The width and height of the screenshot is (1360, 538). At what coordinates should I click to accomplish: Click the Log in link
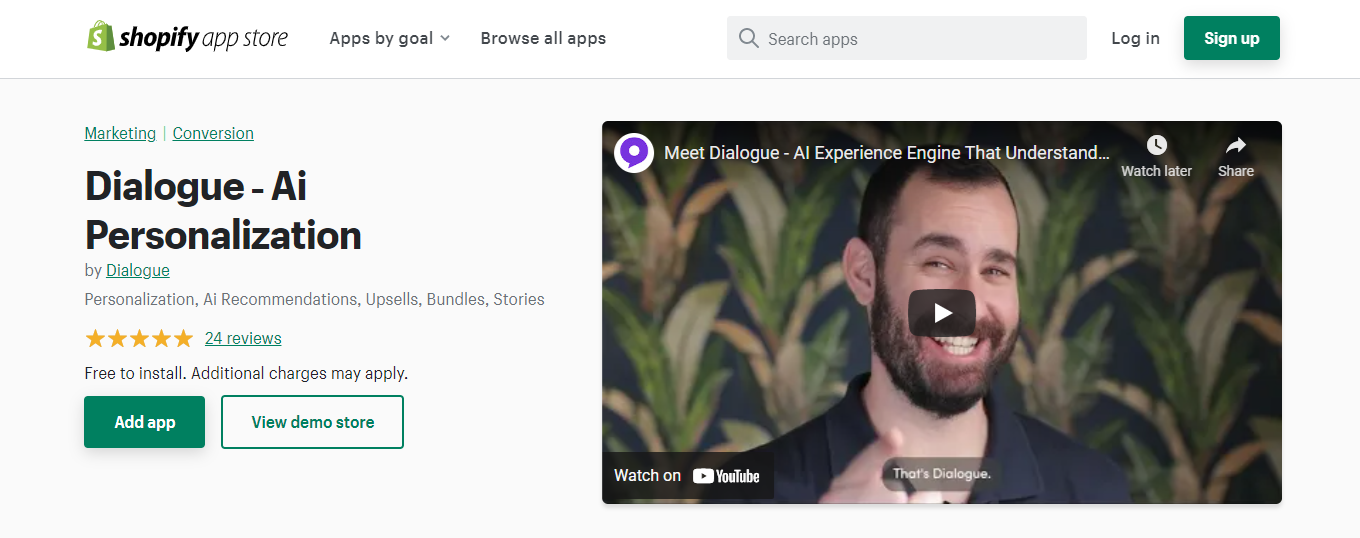pyautogui.click(x=1135, y=38)
